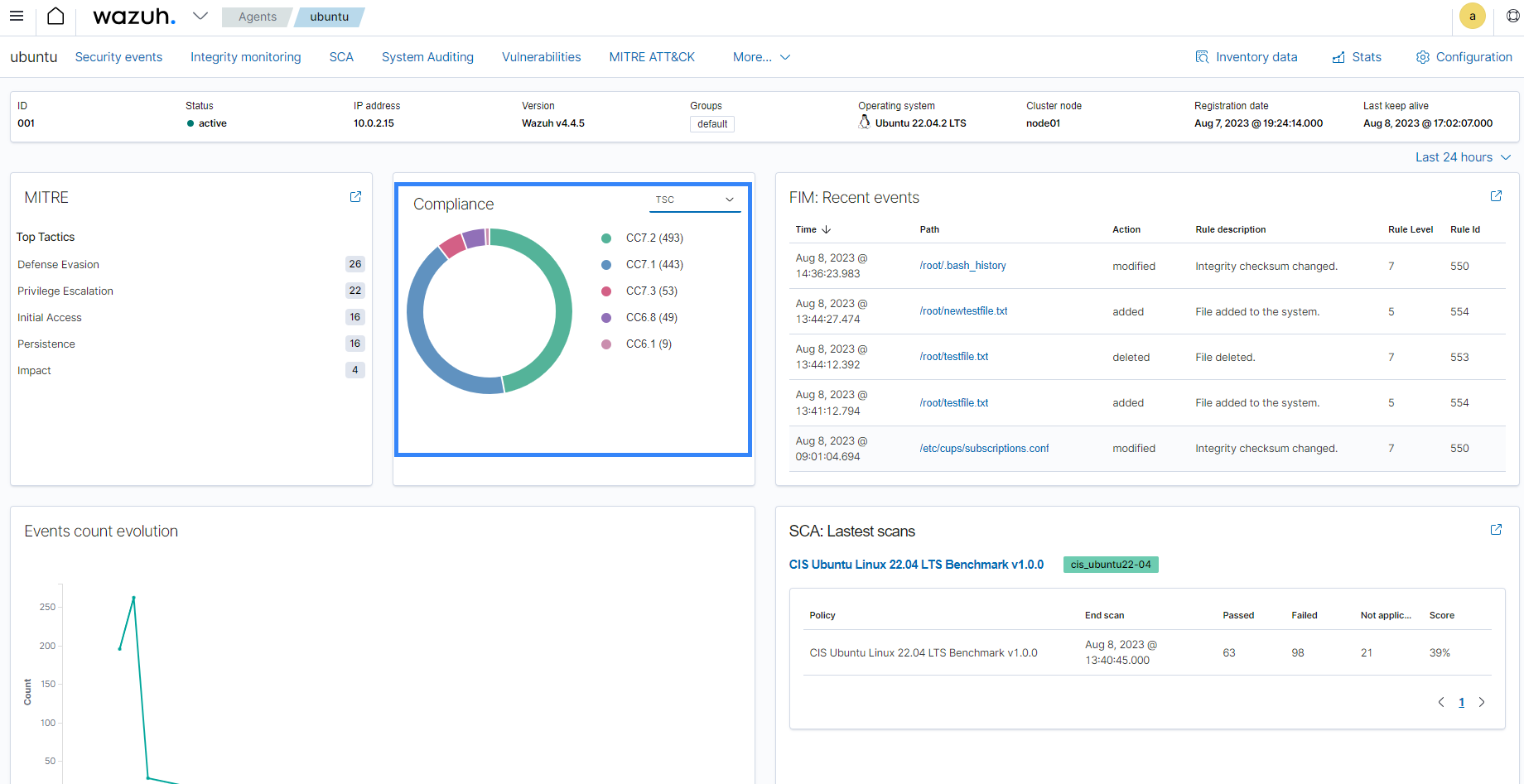Open the System Auditing tab
Viewport: 1524px width, 784px height.
(x=427, y=57)
